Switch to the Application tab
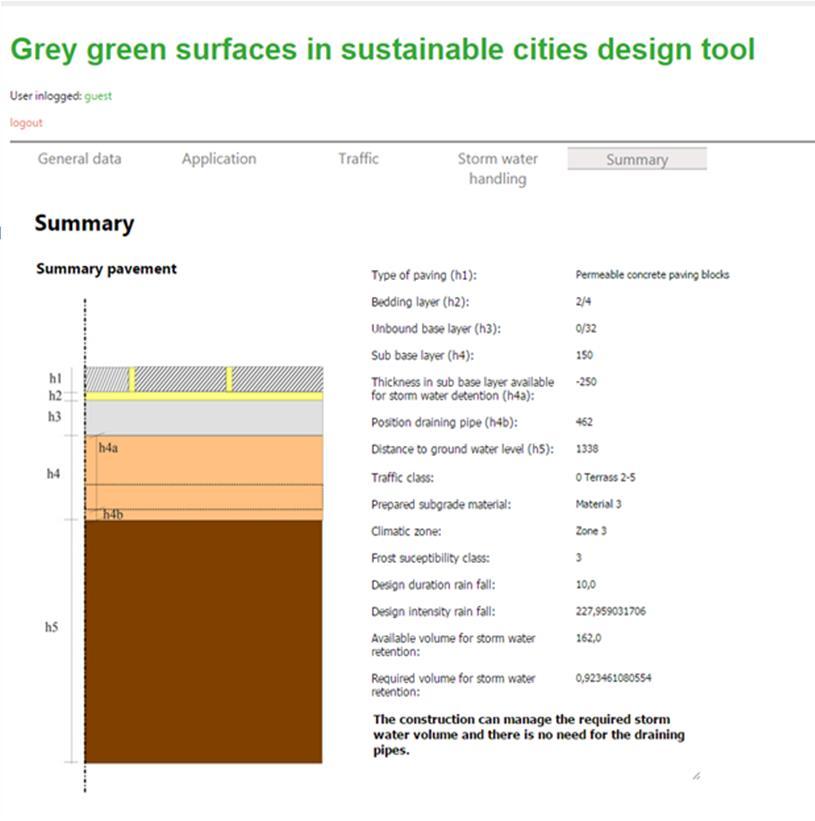 click(x=219, y=159)
